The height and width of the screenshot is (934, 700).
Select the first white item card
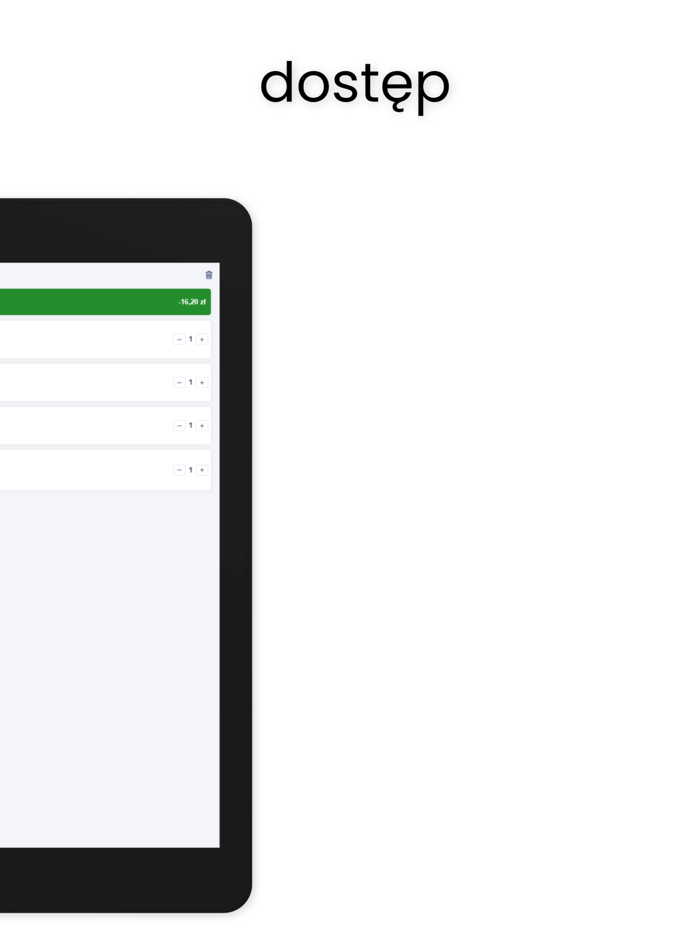[x=105, y=340]
